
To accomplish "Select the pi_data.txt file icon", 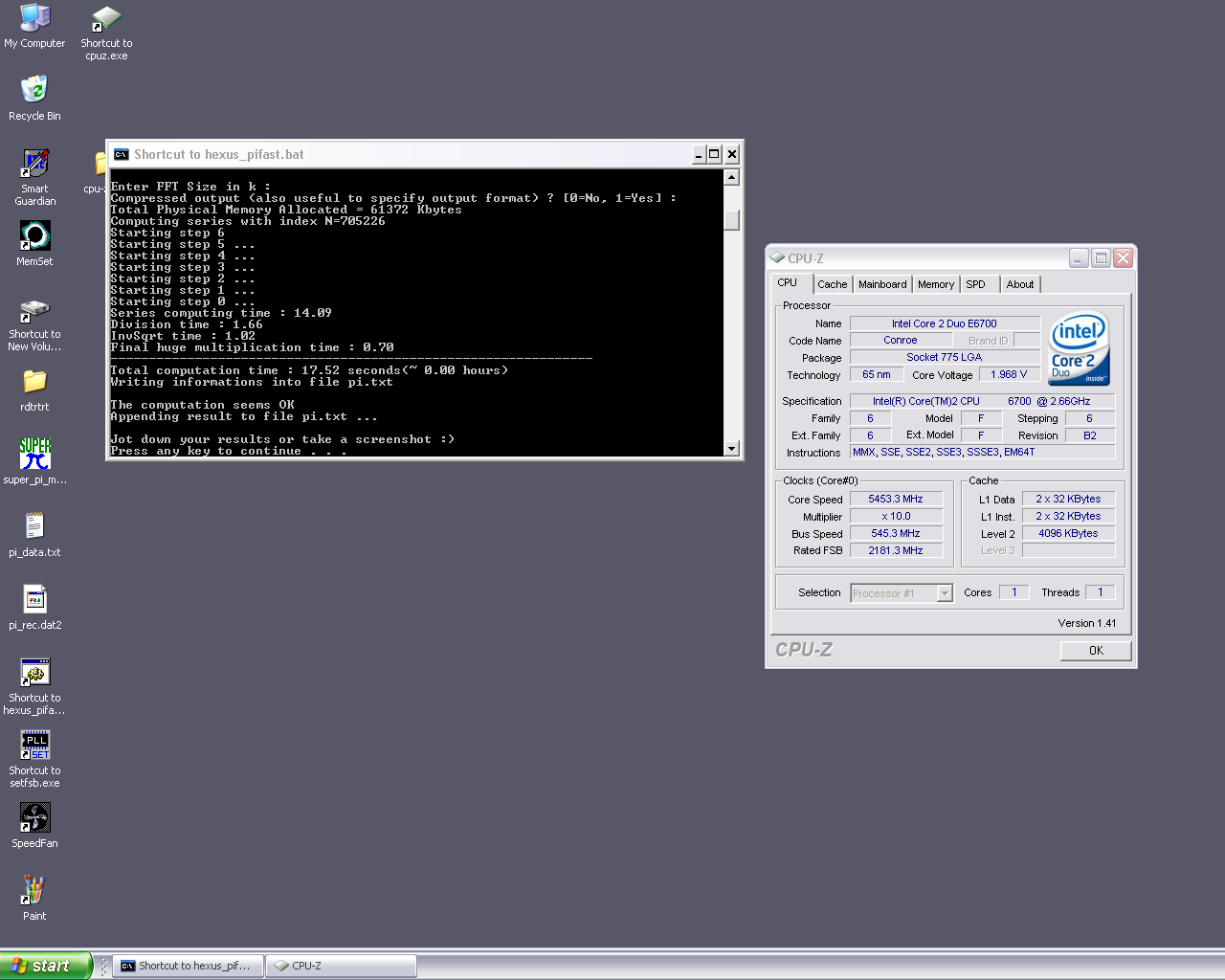I will (34, 534).
